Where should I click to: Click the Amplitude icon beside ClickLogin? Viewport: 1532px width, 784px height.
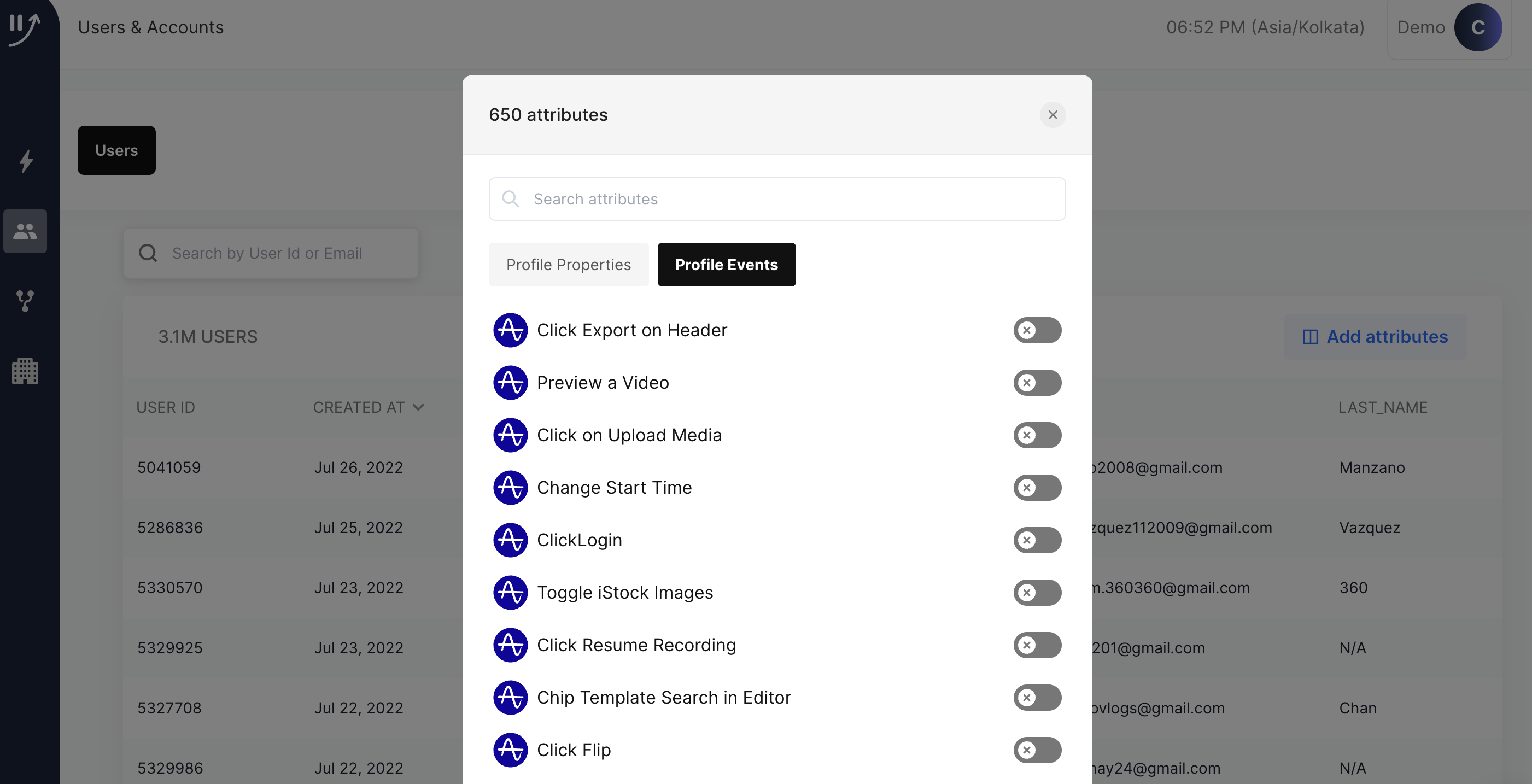click(510, 540)
